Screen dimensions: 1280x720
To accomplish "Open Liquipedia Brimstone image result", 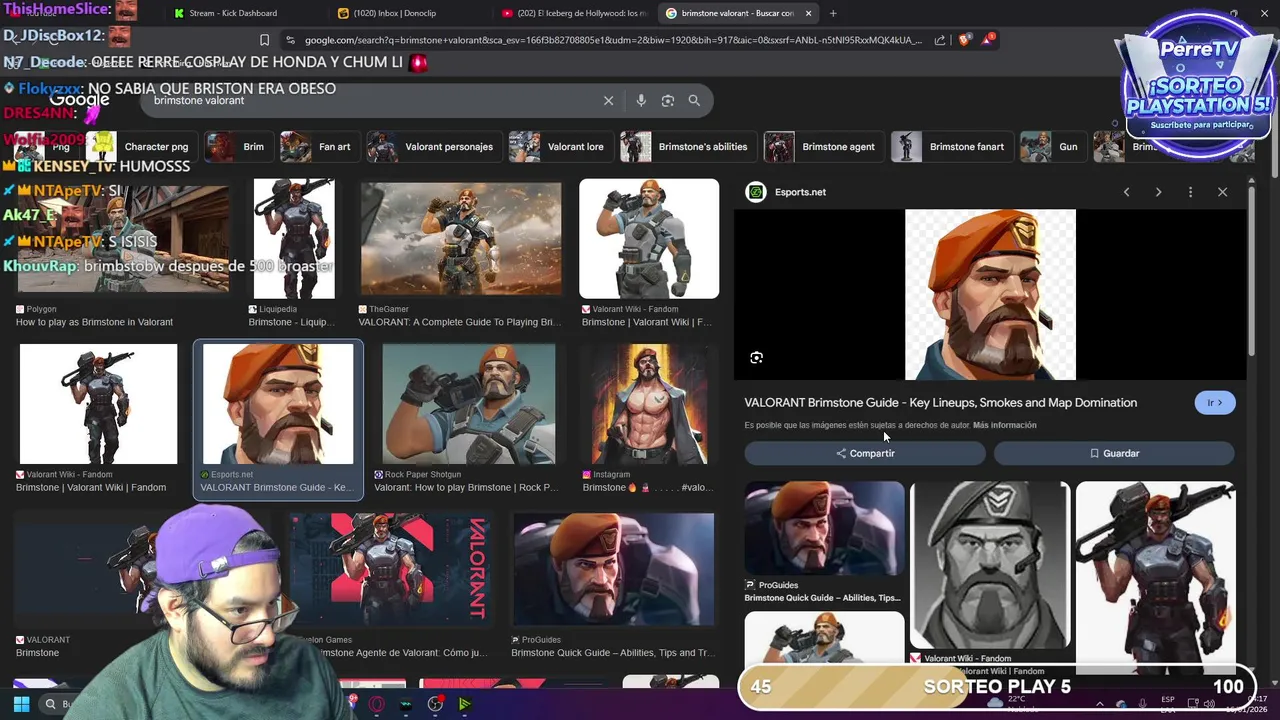I will pyautogui.click(x=294, y=239).
